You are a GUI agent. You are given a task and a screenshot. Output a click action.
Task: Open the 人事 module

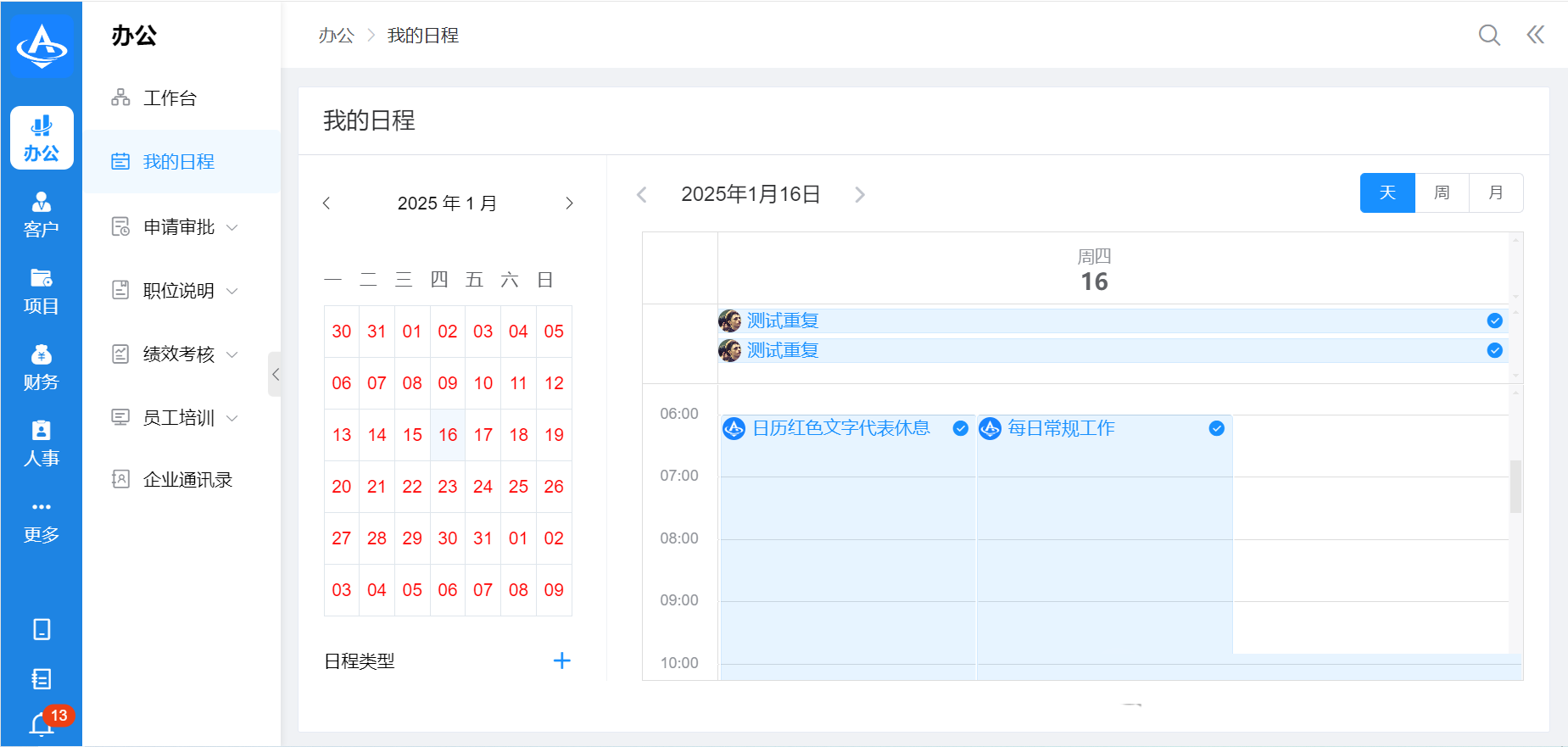[x=42, y=443]
